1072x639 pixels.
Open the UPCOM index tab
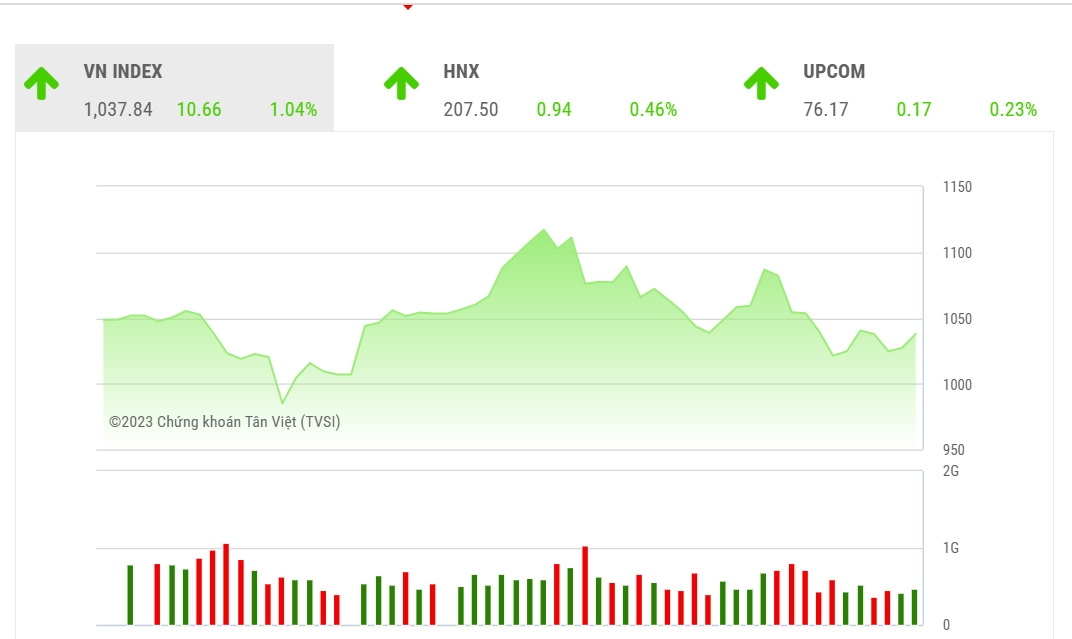[x=894, y=87]
